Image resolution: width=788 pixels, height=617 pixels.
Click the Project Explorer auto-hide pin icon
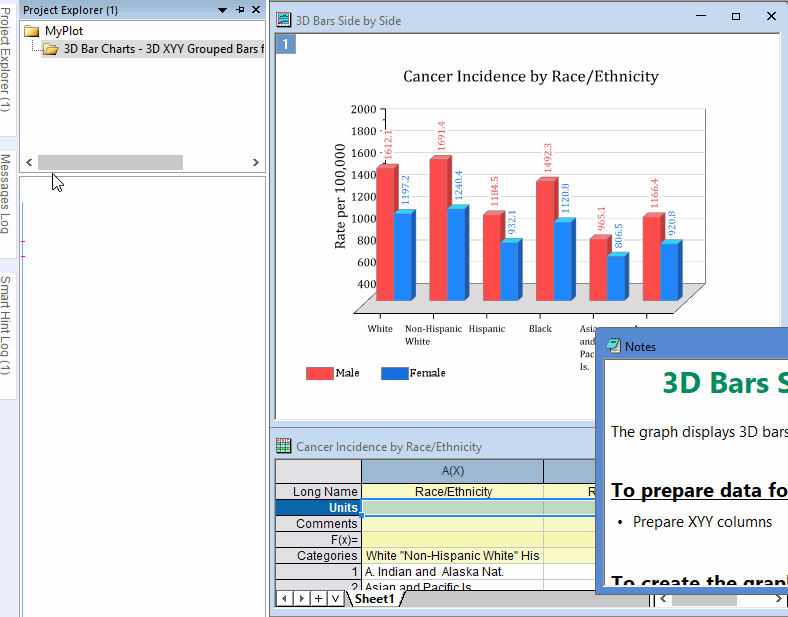click(x=240, y=10)
